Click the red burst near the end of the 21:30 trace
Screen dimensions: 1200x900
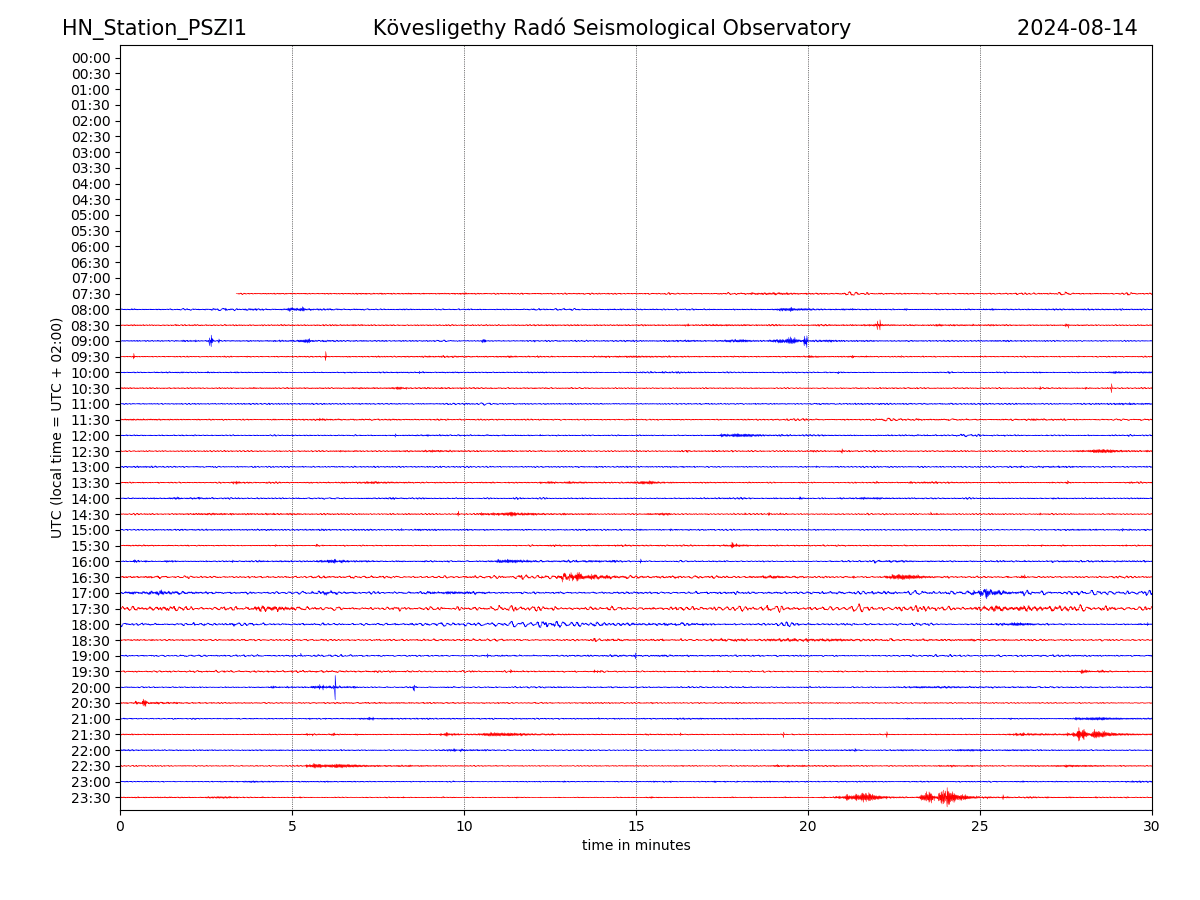[x=1082, y=734]
